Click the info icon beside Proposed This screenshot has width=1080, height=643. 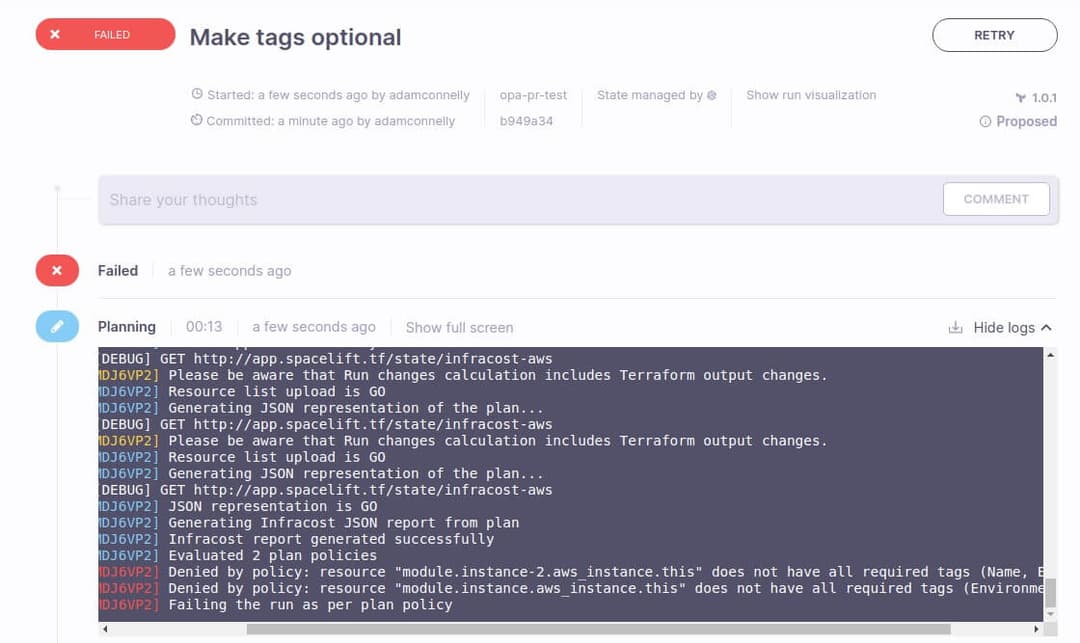pyautogui.click(x=987, y=121)
